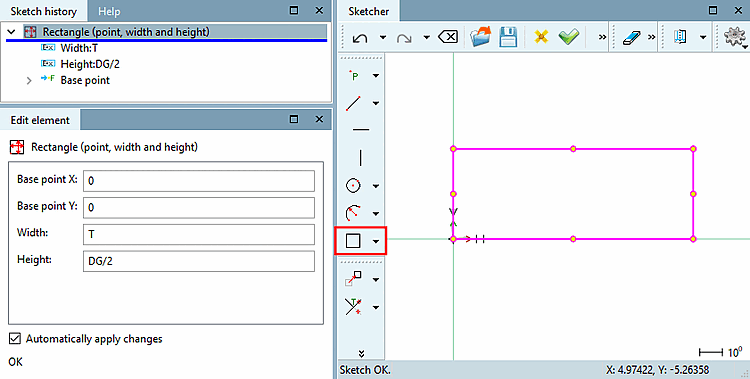Viewport: 750px width, 379px height.
Task: Open the Point tool dropdown arrow
Action: (x=376, y=76)
